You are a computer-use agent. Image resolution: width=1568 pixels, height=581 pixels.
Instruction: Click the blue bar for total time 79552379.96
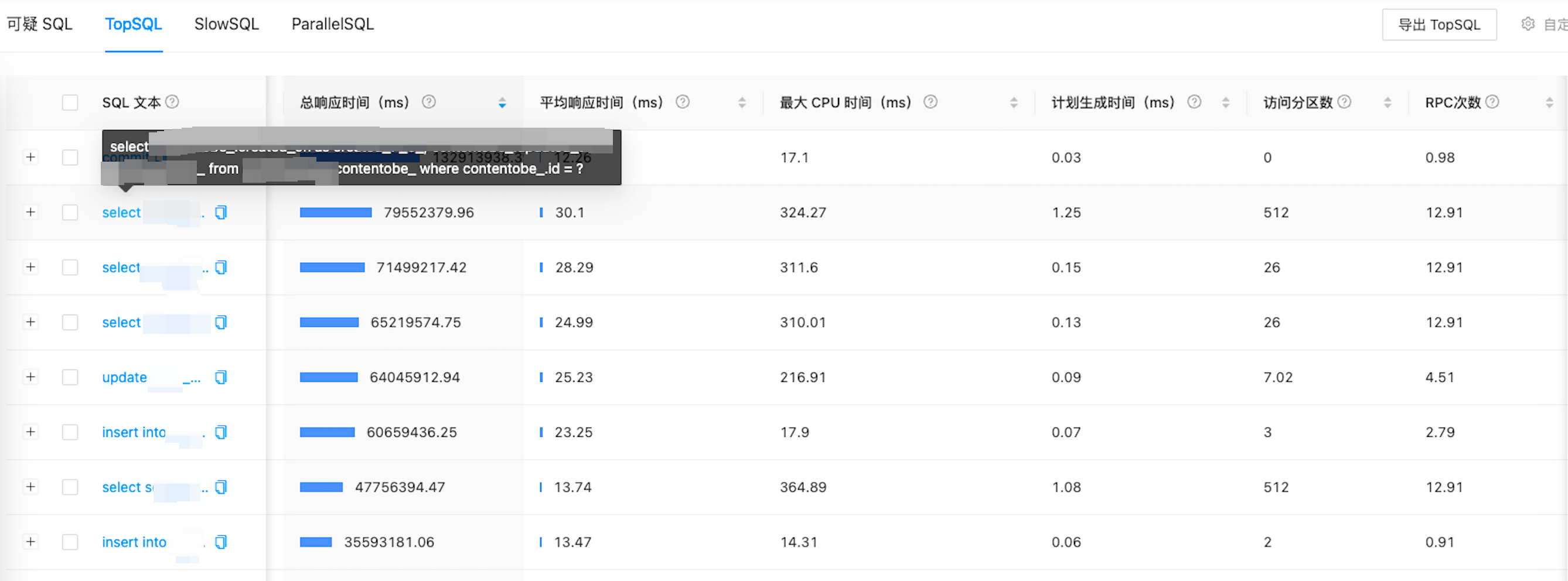click(x=335, y=213)
